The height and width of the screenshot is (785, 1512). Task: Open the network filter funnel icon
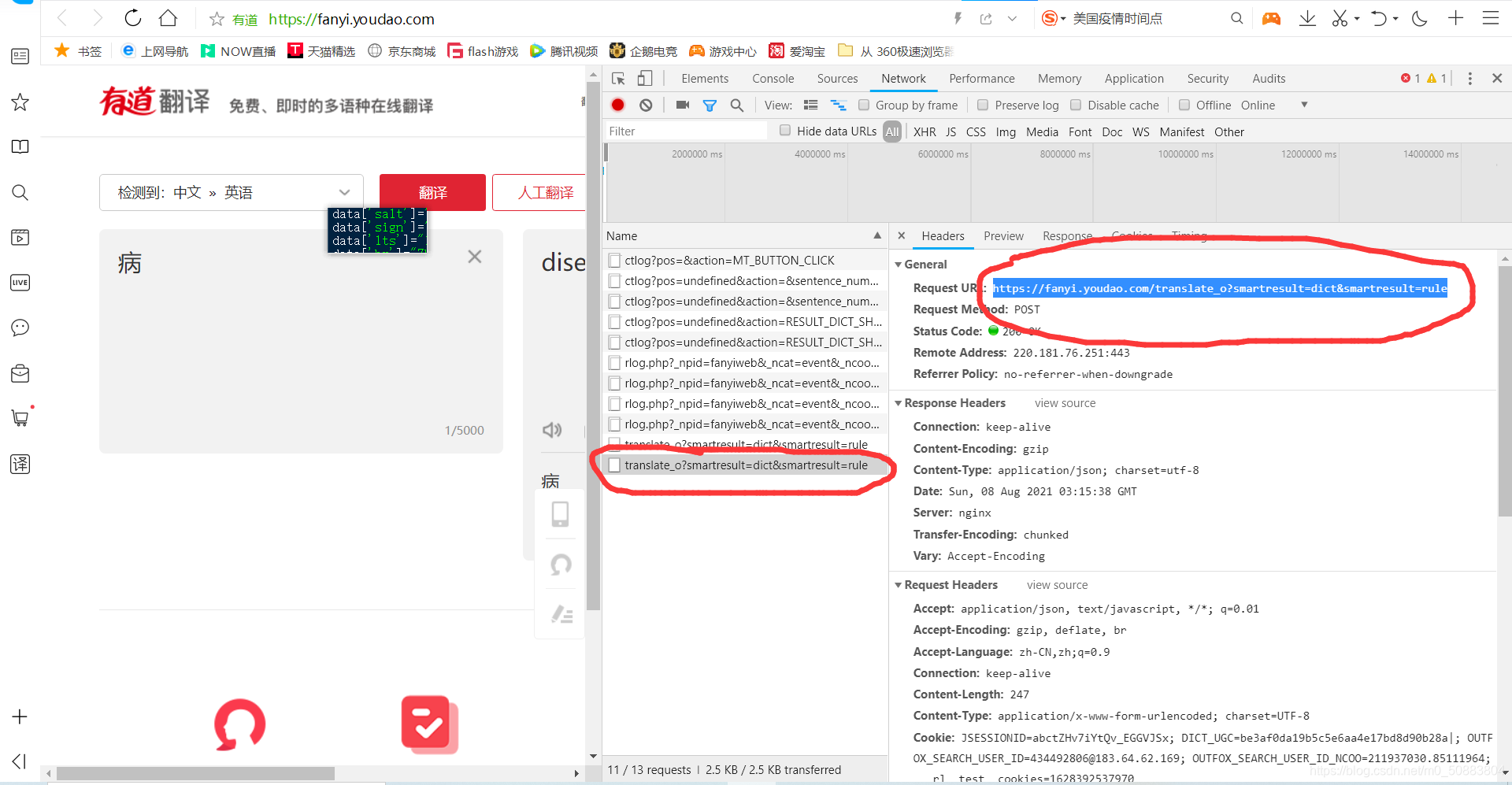[x=710, y=105]
